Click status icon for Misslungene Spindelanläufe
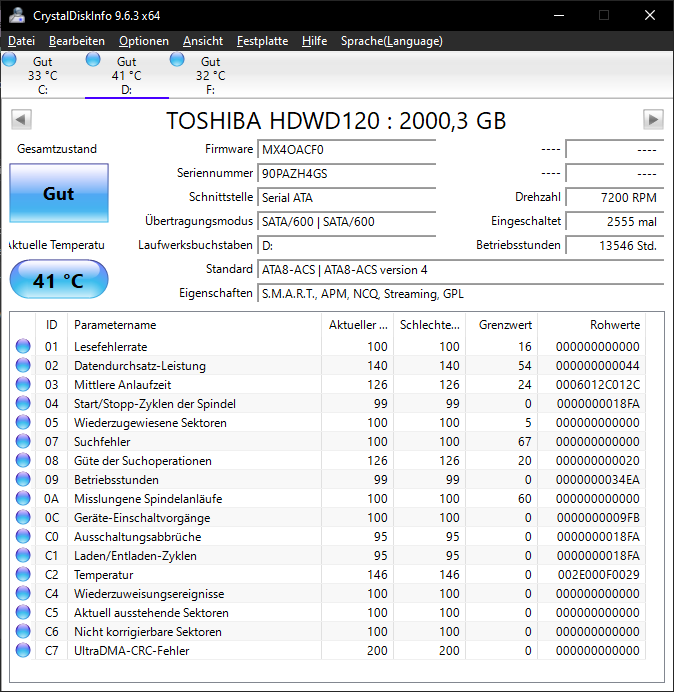 tap(23, 498)
